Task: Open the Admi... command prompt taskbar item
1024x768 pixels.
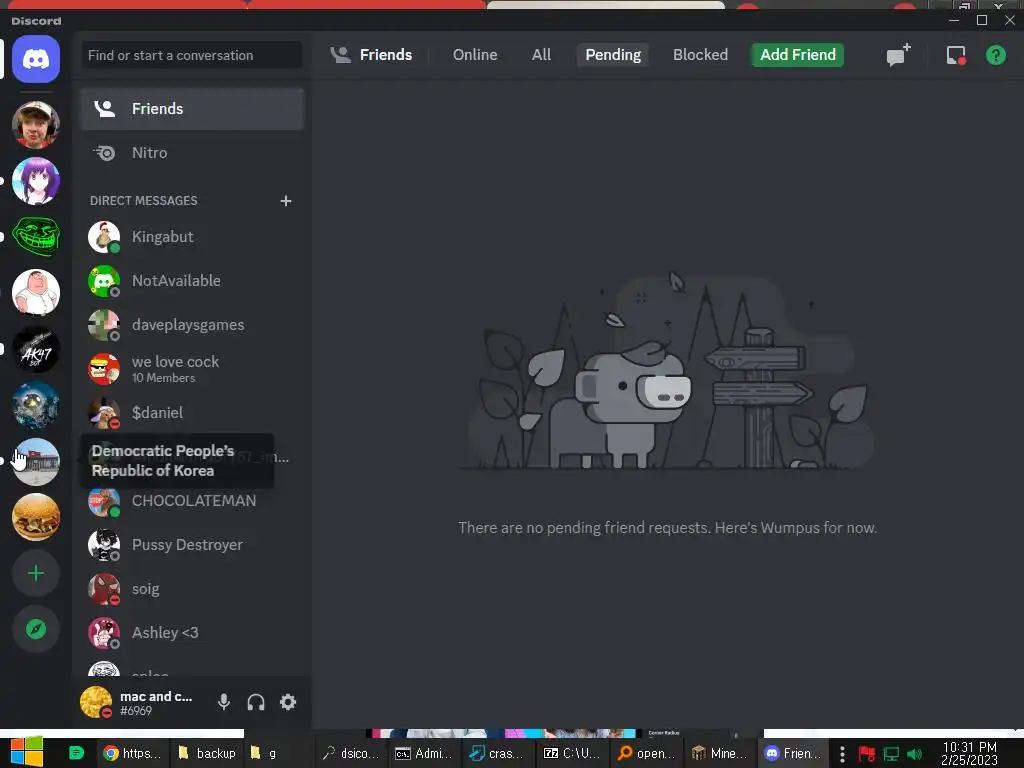Action: pos(424,753)
